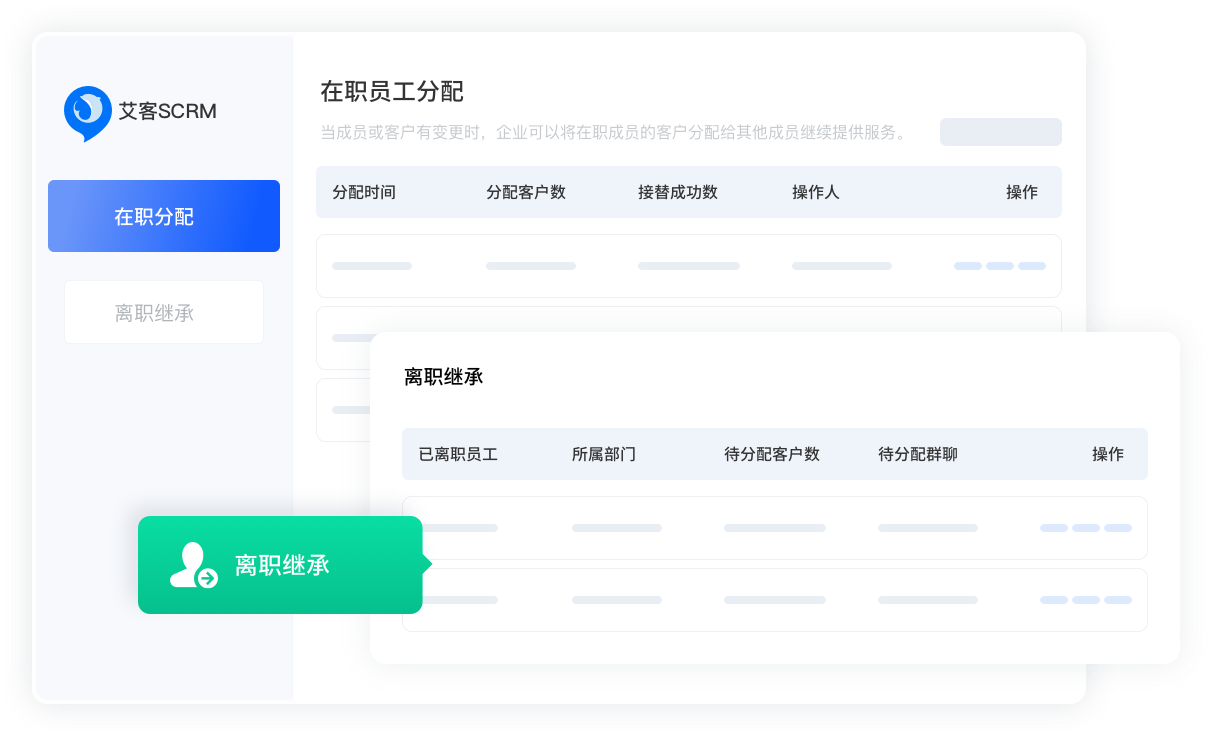Select the 在职分配 sidebar tab

[164, 216]
